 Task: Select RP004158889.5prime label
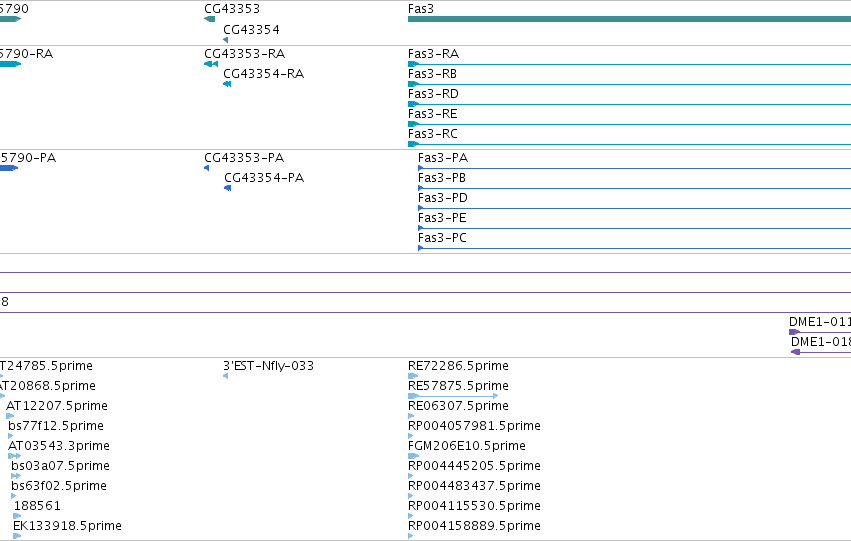click(x=474, y=526)
